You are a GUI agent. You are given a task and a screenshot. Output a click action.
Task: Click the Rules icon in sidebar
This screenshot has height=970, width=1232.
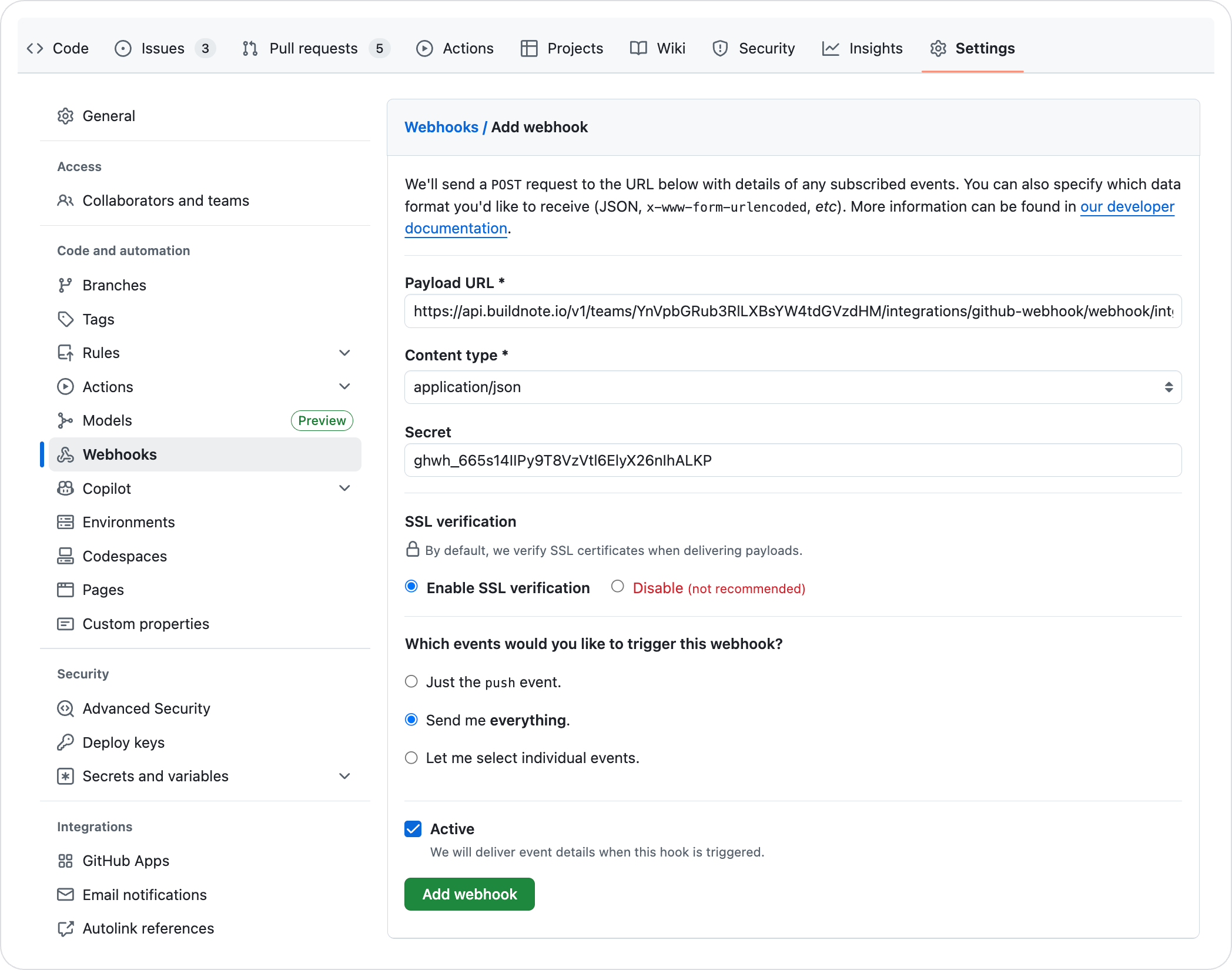pos(65,353)
